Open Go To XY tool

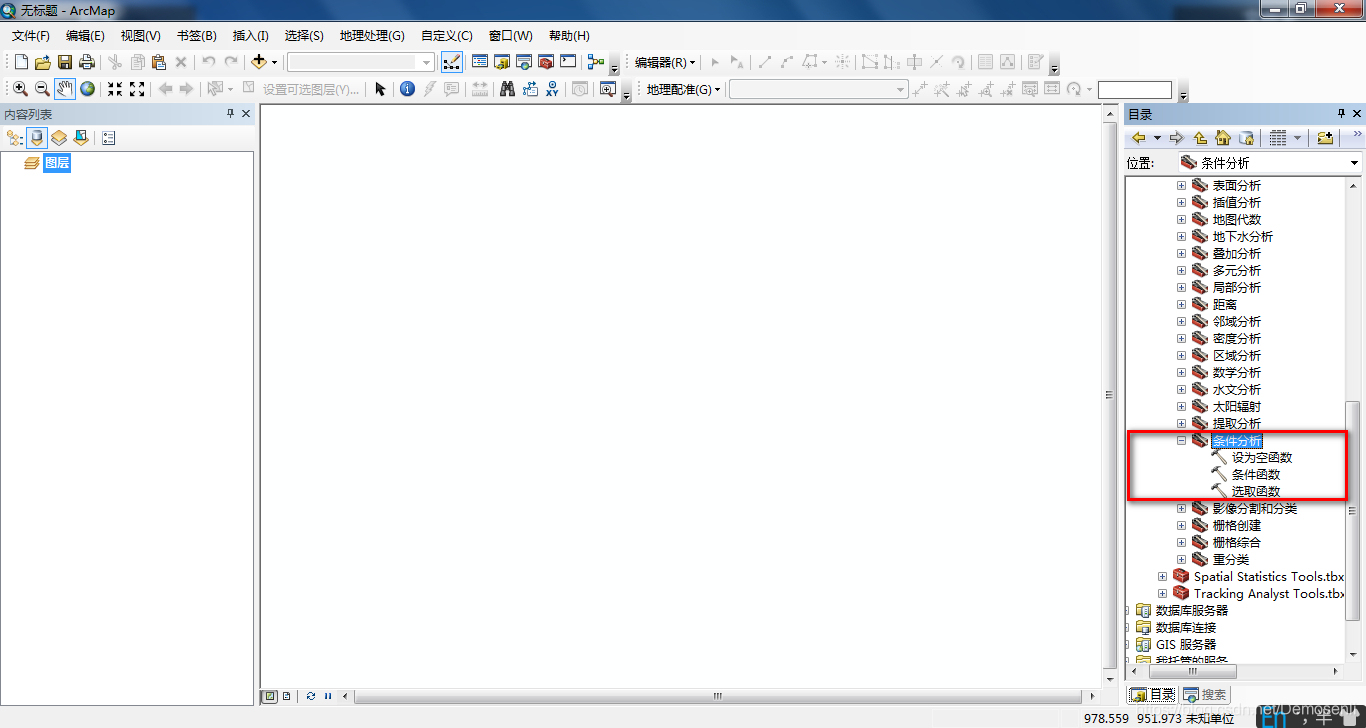(552, 89)
